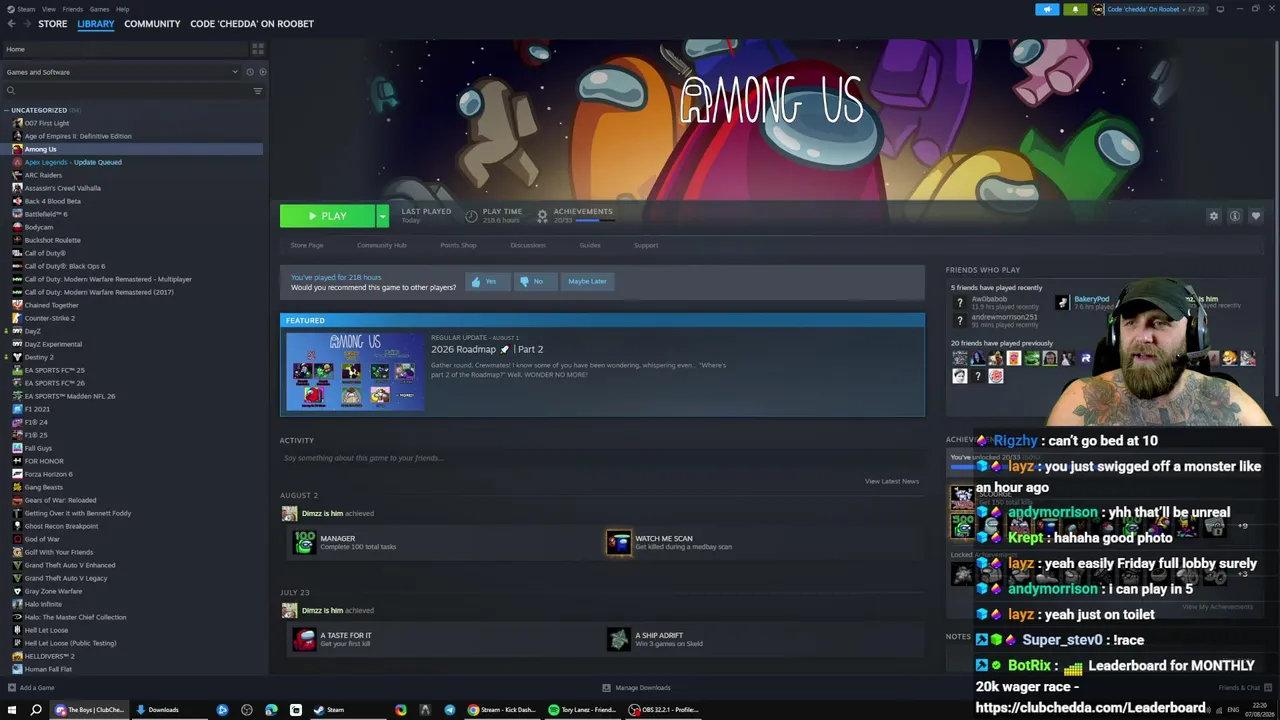Click the activity comment input box
Viewport: 1280px width, 720px height.
pyautogui.click(x=600, y=458)
